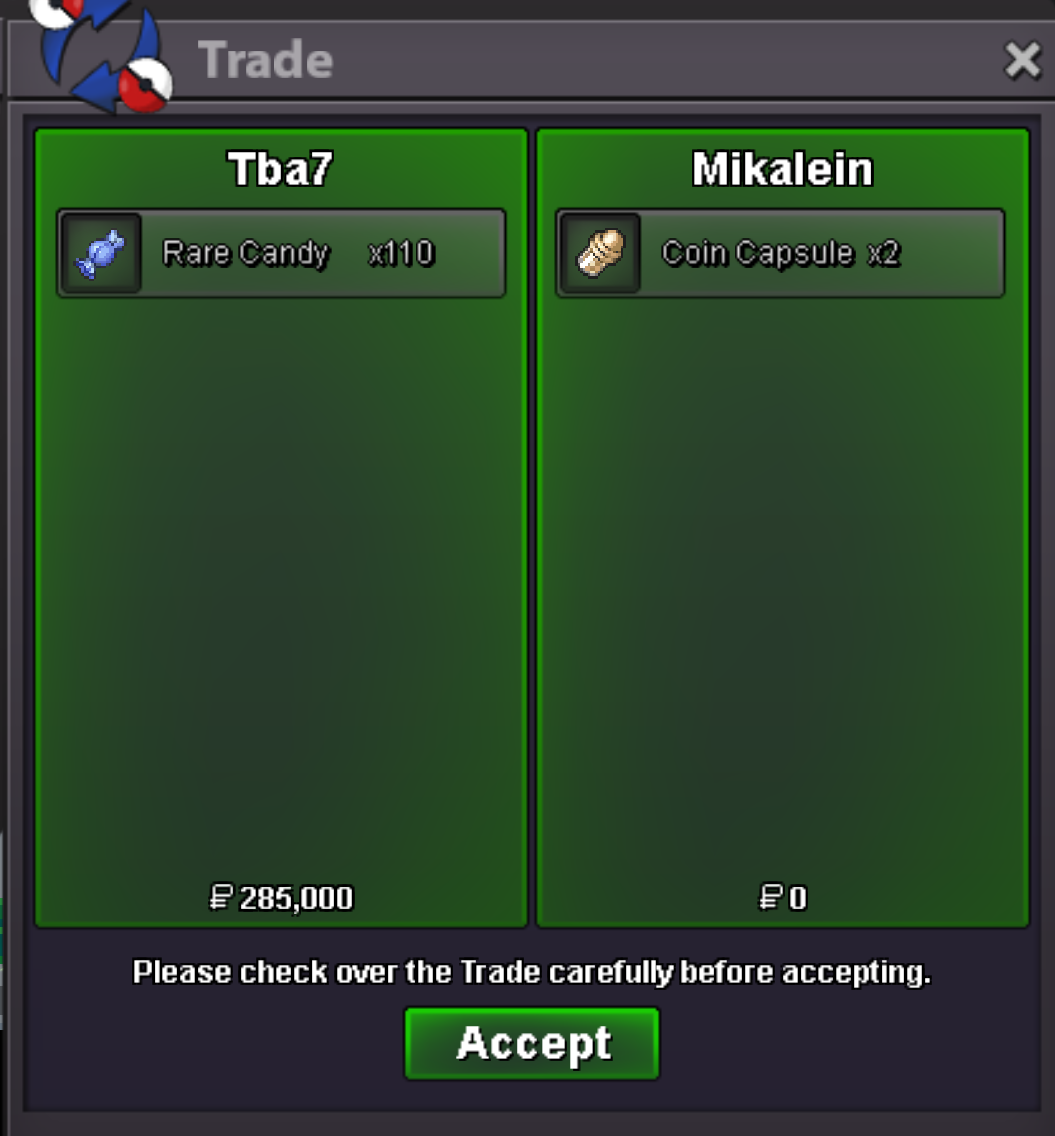Click the x110 quantity on Rare Candy
Viewport: 1055px width, 1136px height.
point(401,254)
